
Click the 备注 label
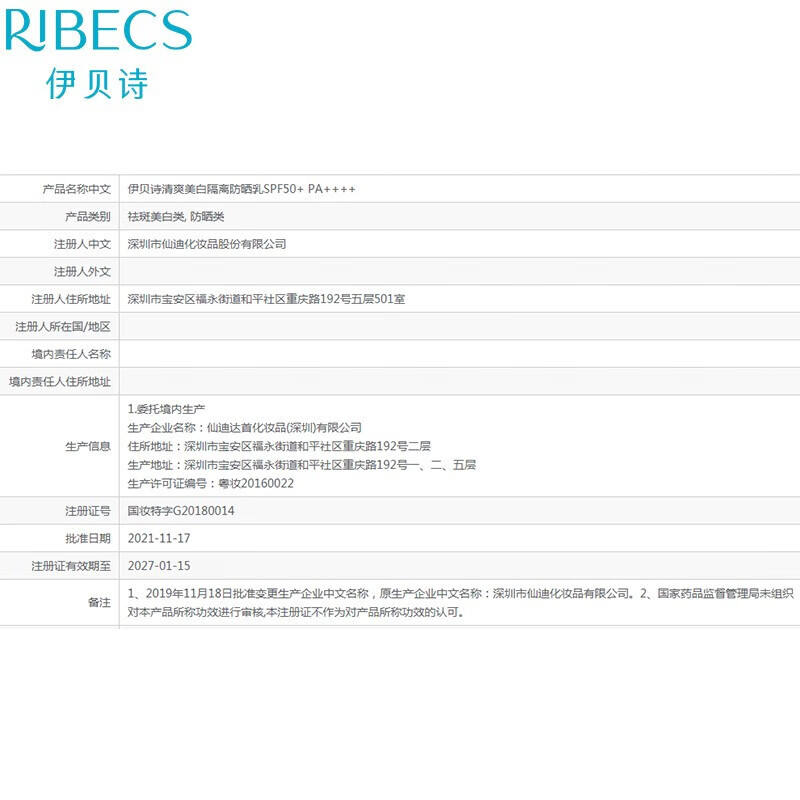coord(99,603)
